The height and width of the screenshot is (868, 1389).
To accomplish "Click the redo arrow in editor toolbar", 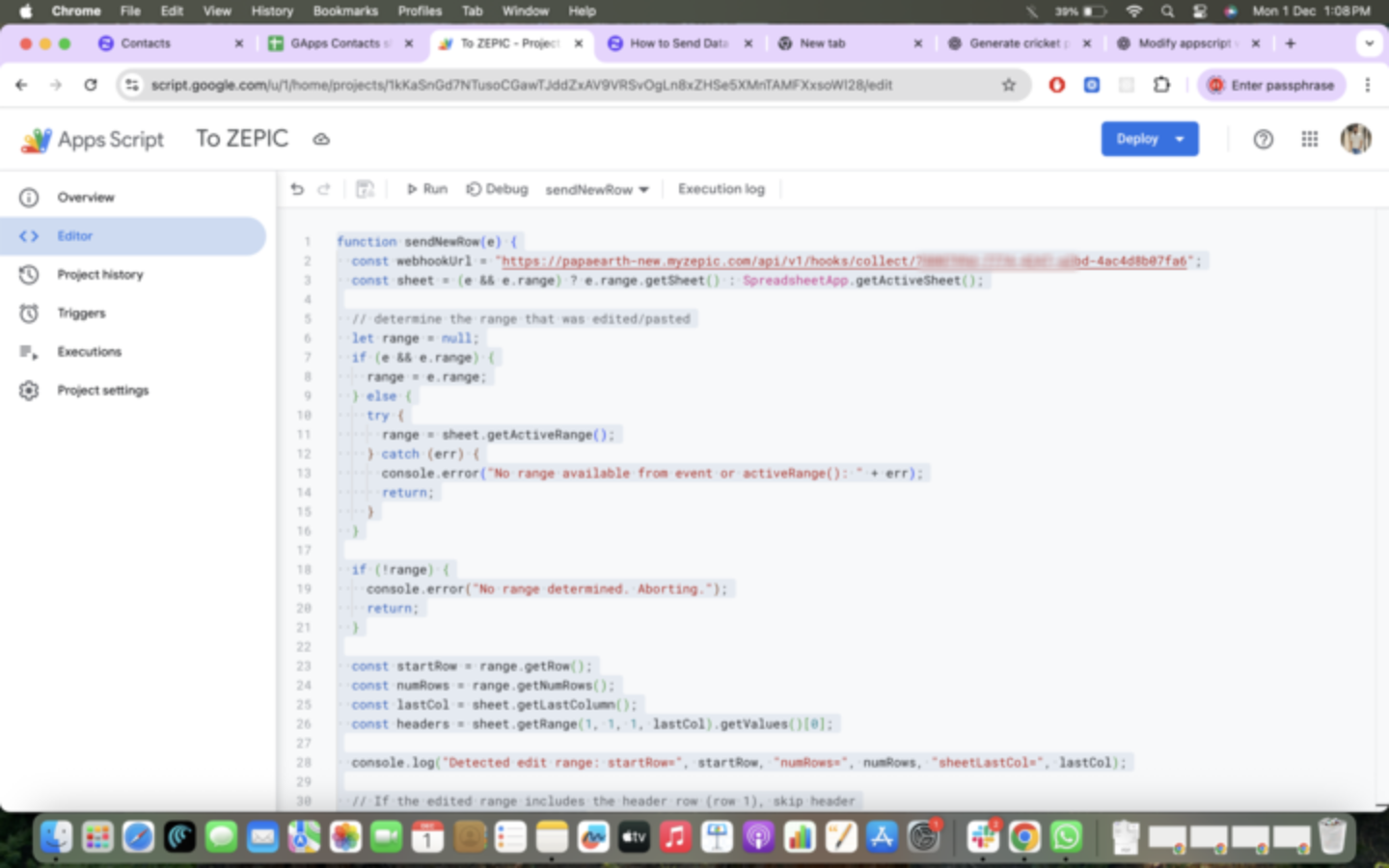I will click(324, 189).
